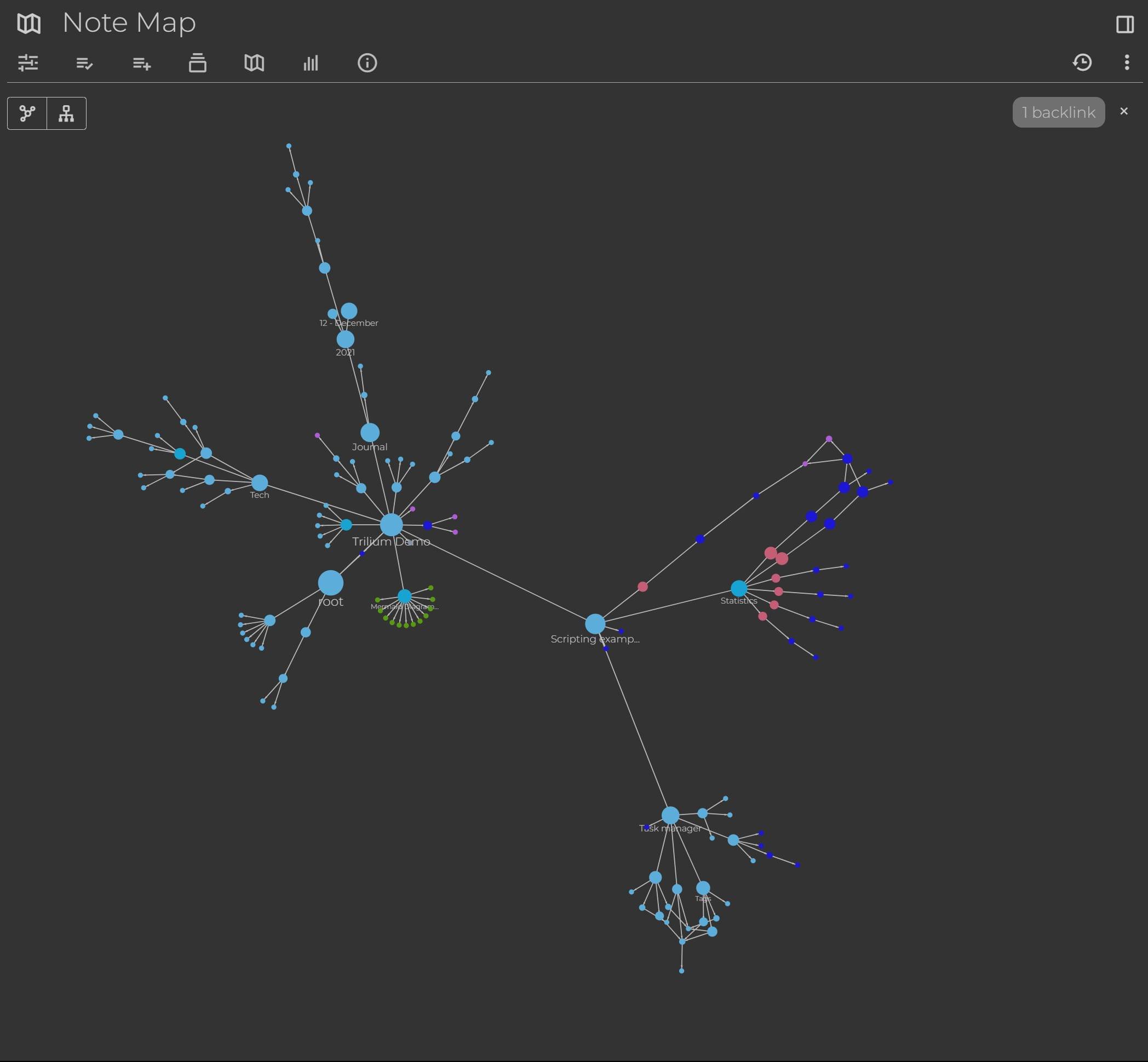Click the Note Map title icon
The width and height of the screenshot is (1148, 1062).
[28, 24]
